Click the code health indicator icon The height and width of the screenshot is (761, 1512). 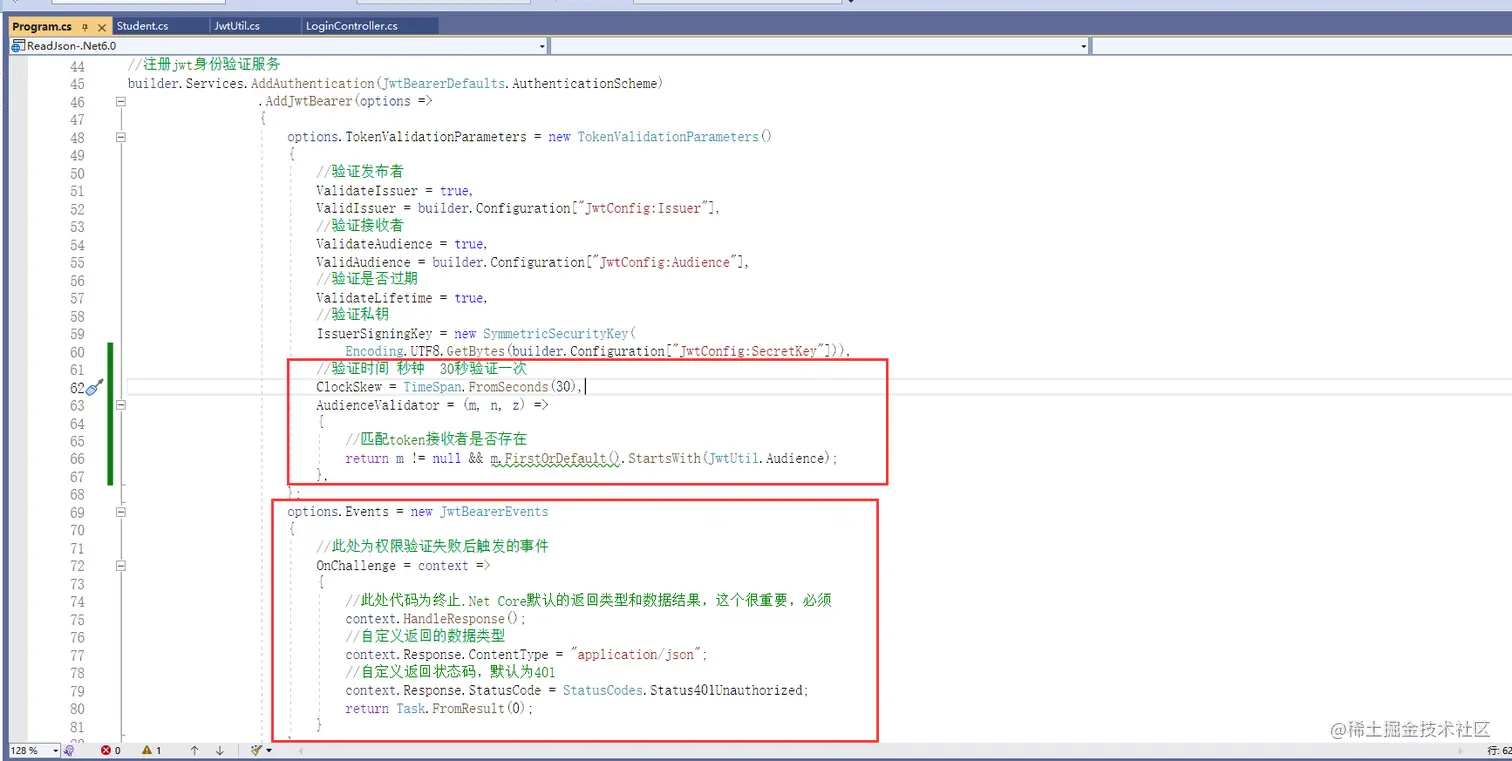coord(69,750)
